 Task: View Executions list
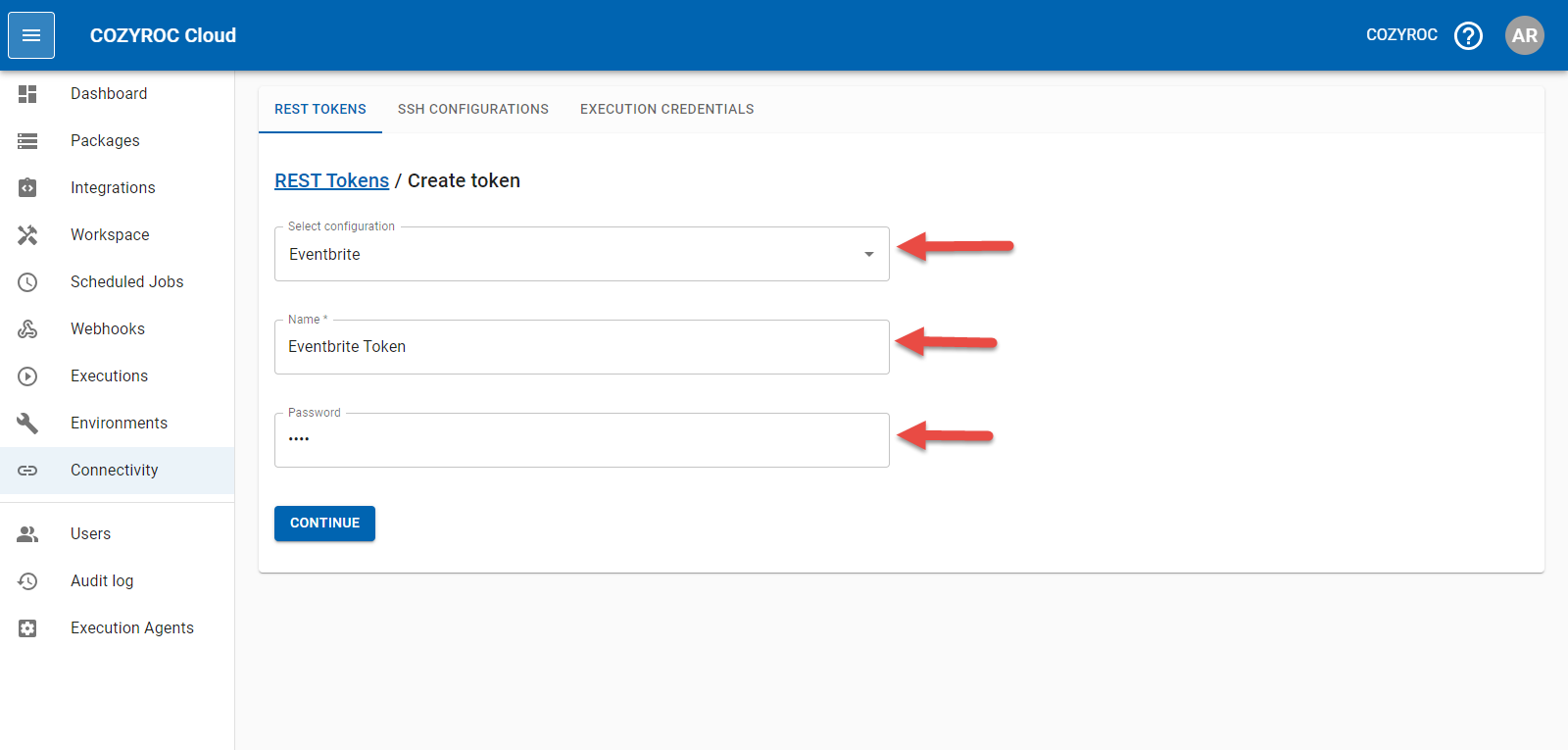click(x=118, y=376)
